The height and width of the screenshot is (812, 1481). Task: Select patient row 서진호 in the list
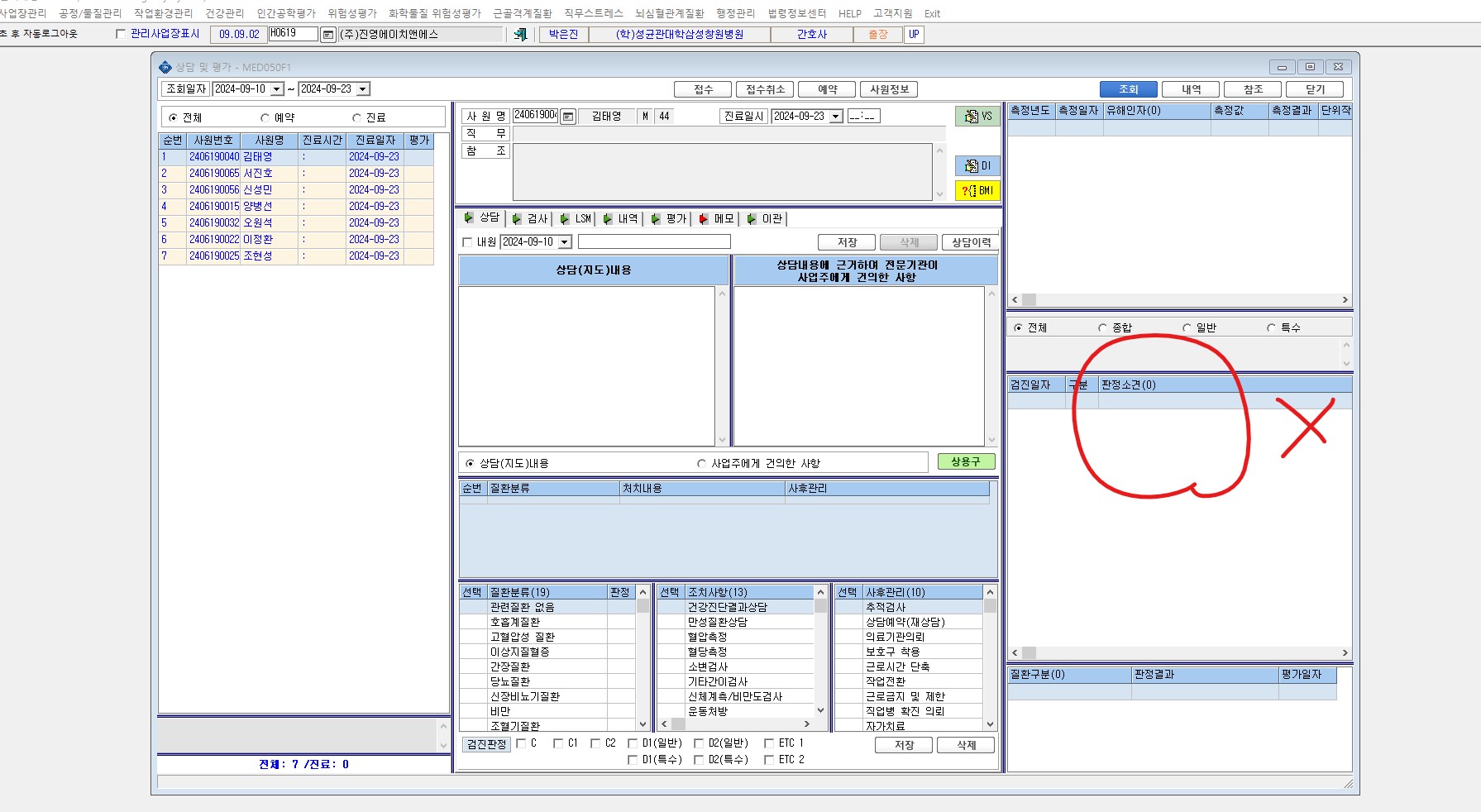point(296,174)
